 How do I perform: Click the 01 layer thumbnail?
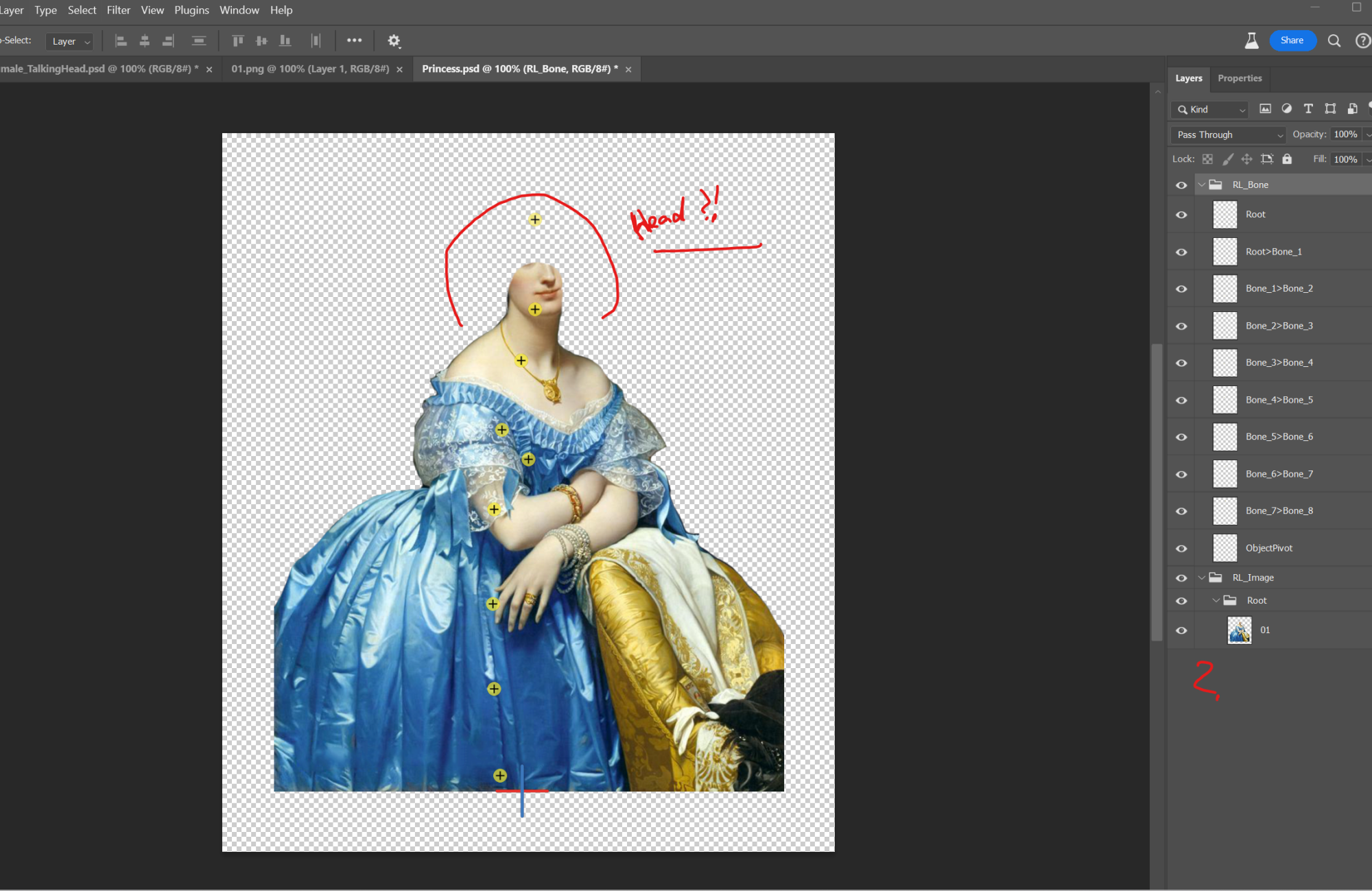tap(1239, 630)
